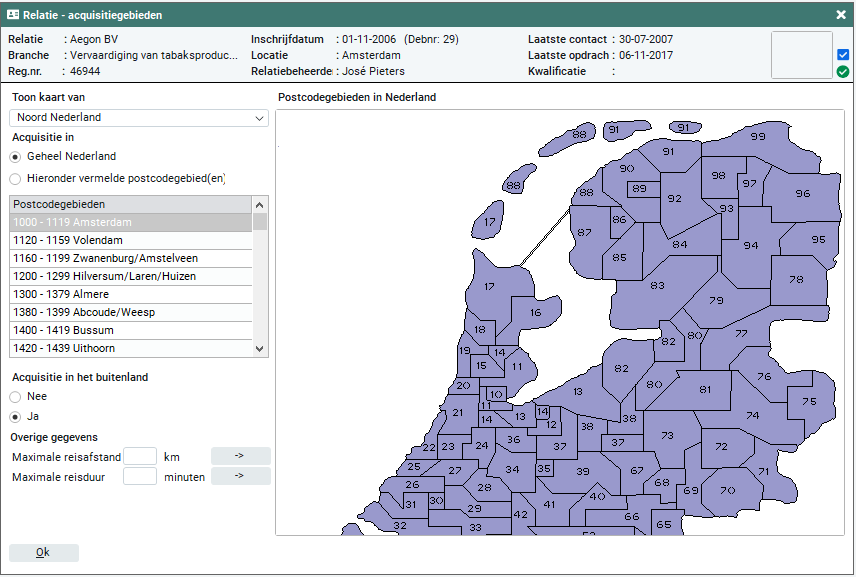Open the Toon kaart van dropdown

click(139, 118)
